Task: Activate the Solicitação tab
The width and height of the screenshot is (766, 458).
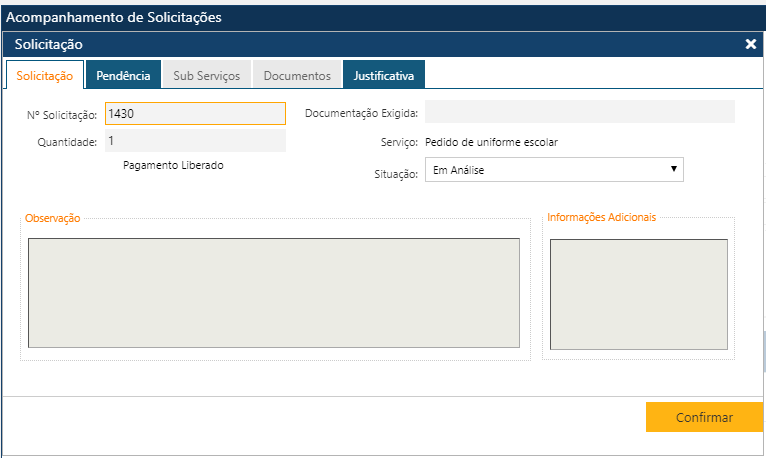Action: tap(45, 75)
